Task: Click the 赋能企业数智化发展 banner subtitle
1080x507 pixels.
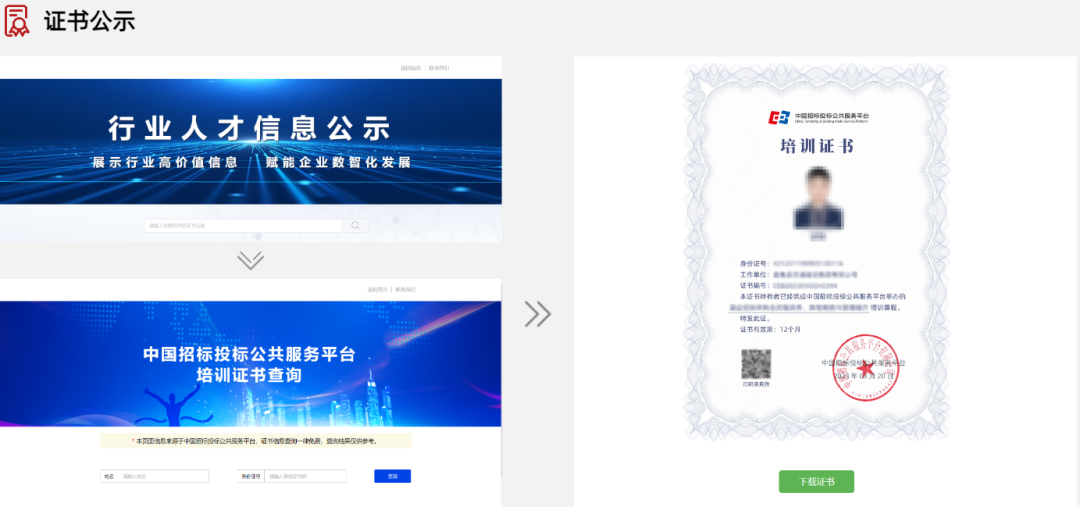Action: (338, 163)
